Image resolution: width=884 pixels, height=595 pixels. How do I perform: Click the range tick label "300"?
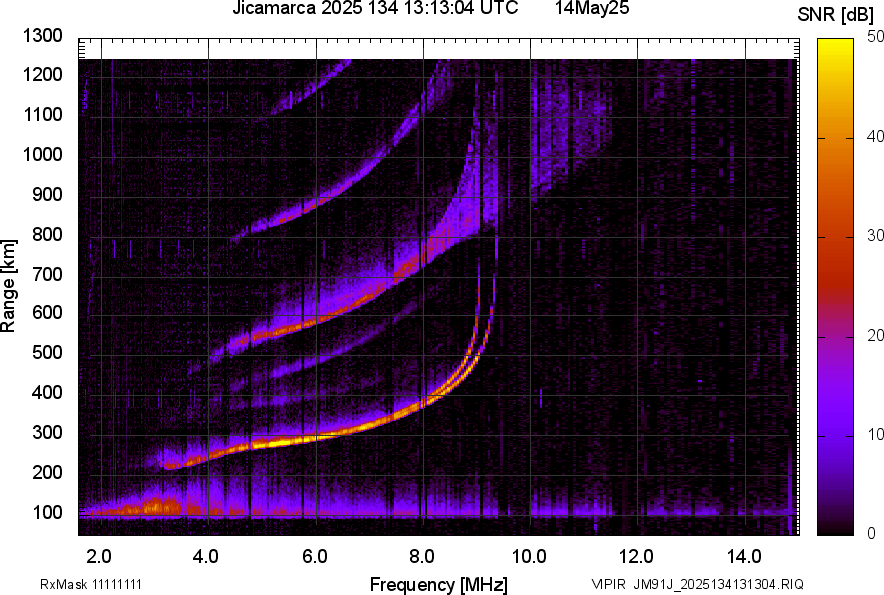pos(47,432)
